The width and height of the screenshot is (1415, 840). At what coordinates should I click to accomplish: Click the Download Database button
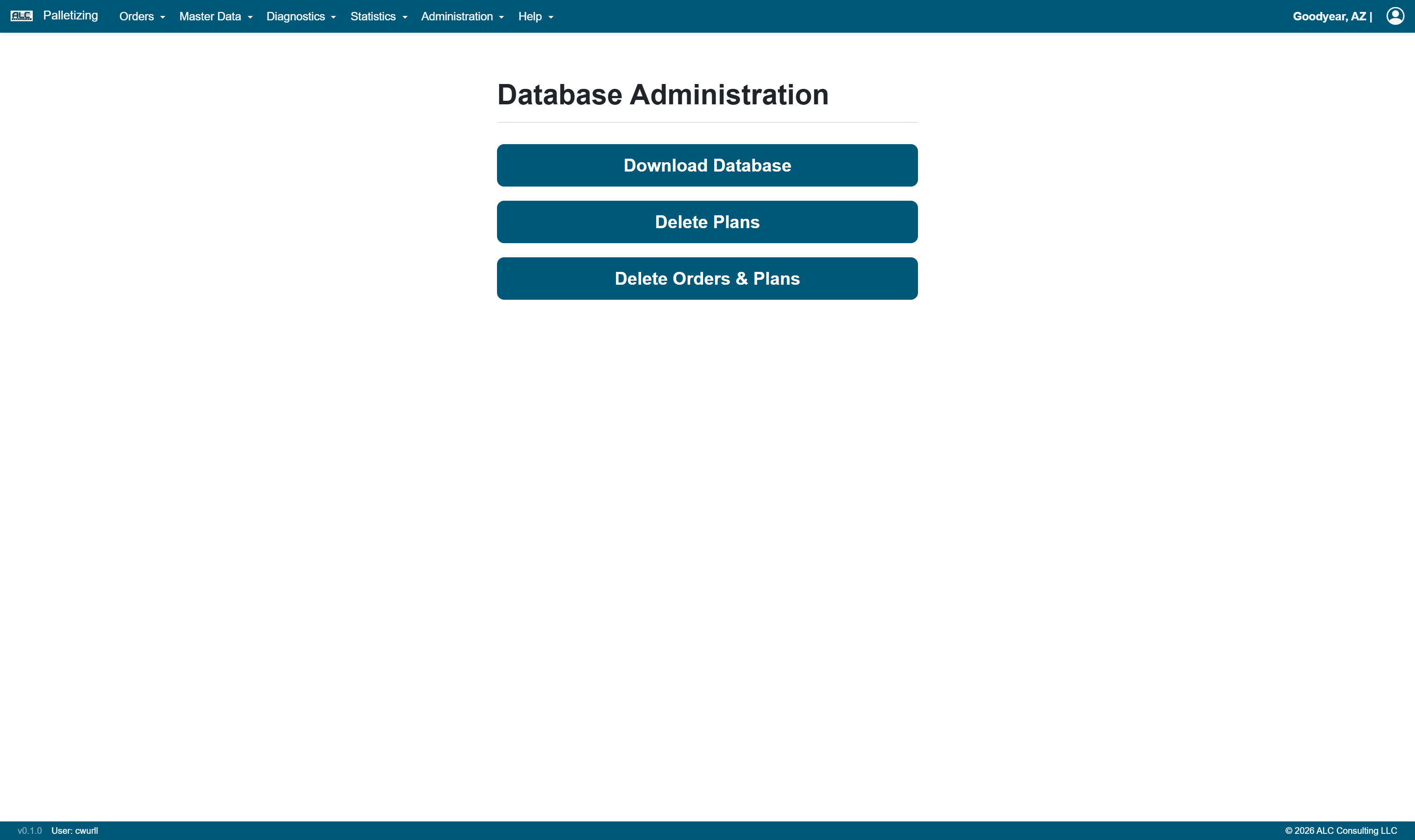pos(707,165)
